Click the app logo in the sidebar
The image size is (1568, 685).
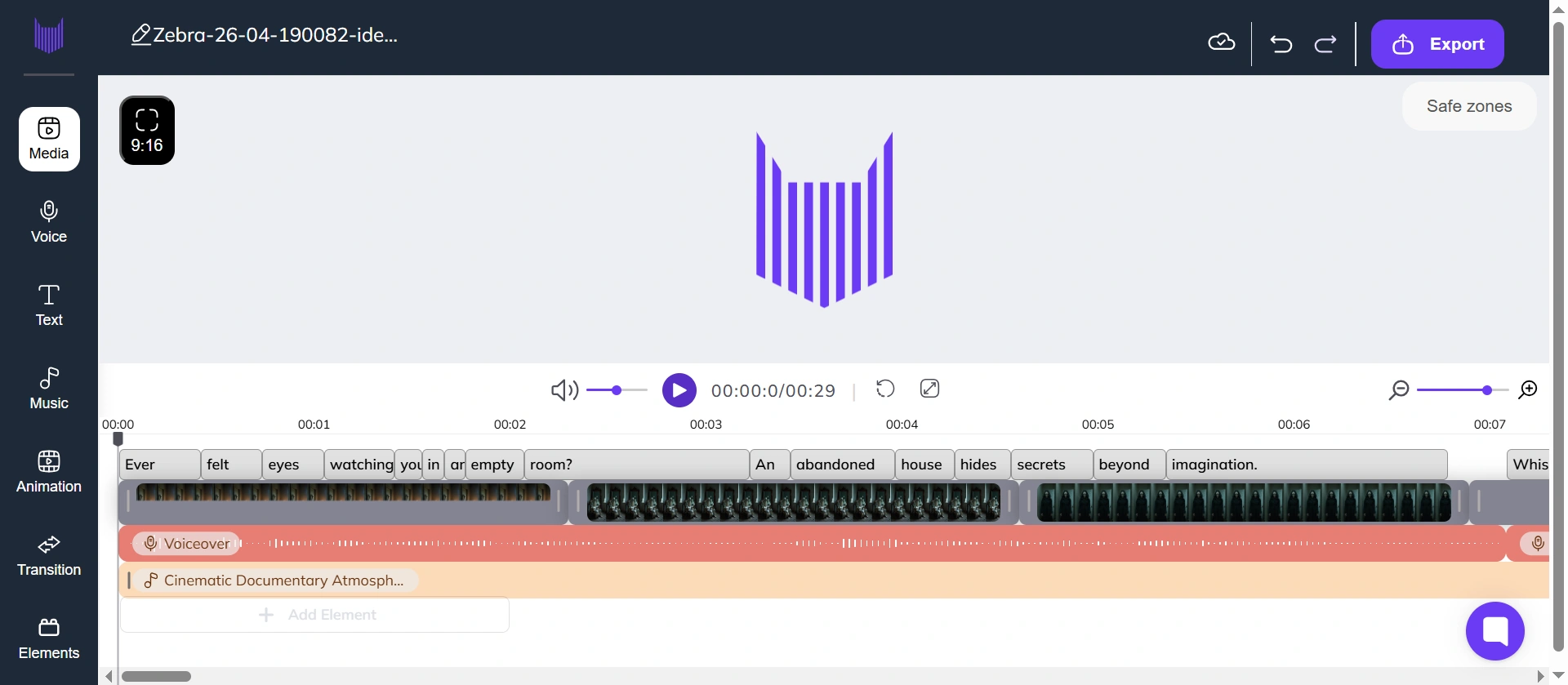(49, 36)
